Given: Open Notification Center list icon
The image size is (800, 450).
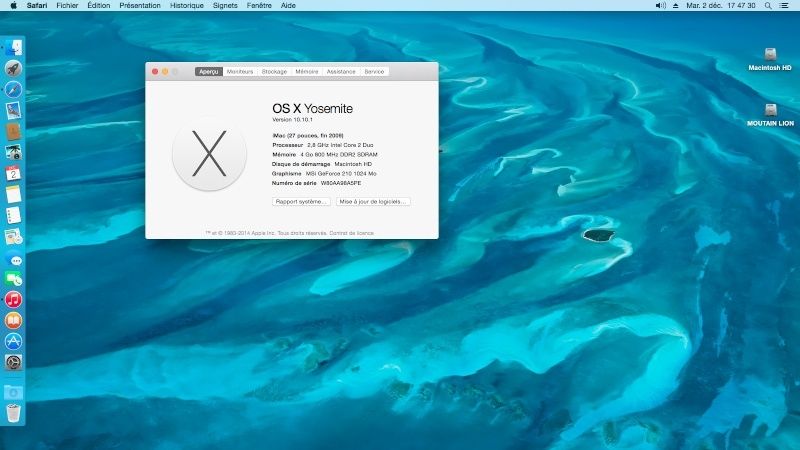Looking at the screenshot, I should click(784, 5).
